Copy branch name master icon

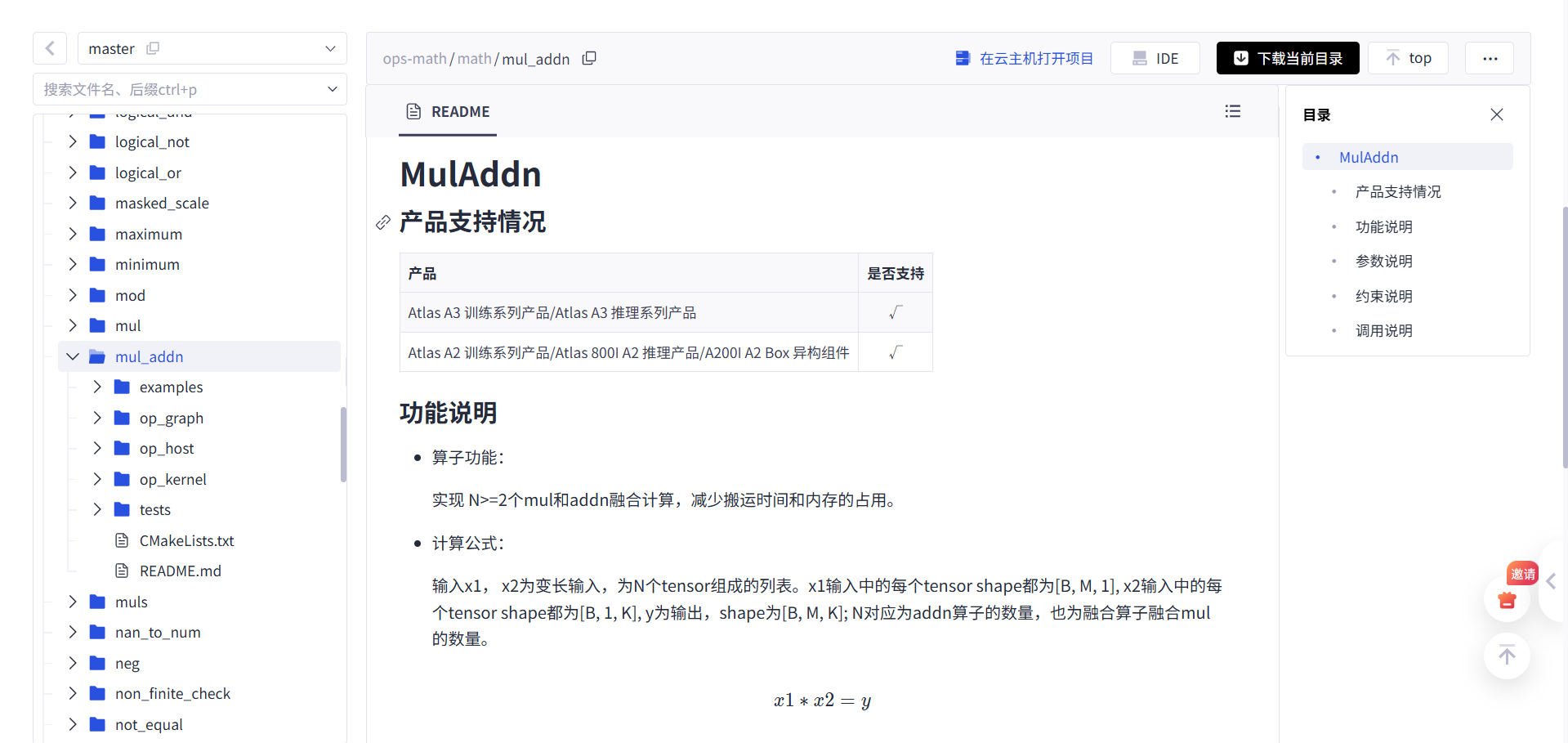point(153,48)
